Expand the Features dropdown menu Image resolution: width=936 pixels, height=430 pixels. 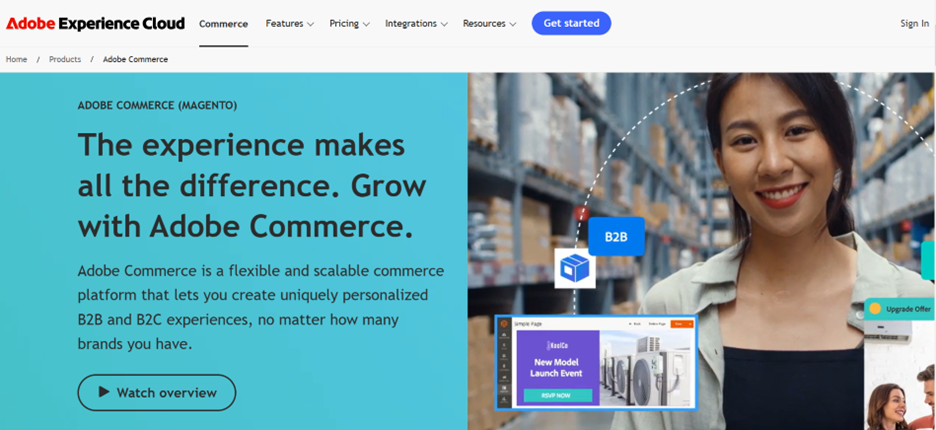(290, 23)
